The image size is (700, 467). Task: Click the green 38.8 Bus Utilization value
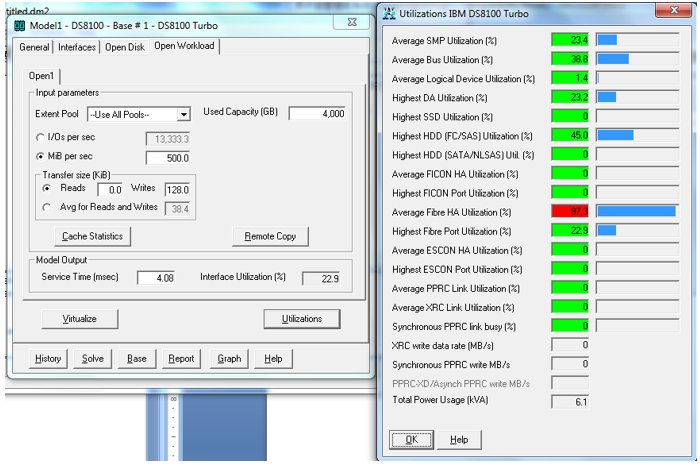570,59
